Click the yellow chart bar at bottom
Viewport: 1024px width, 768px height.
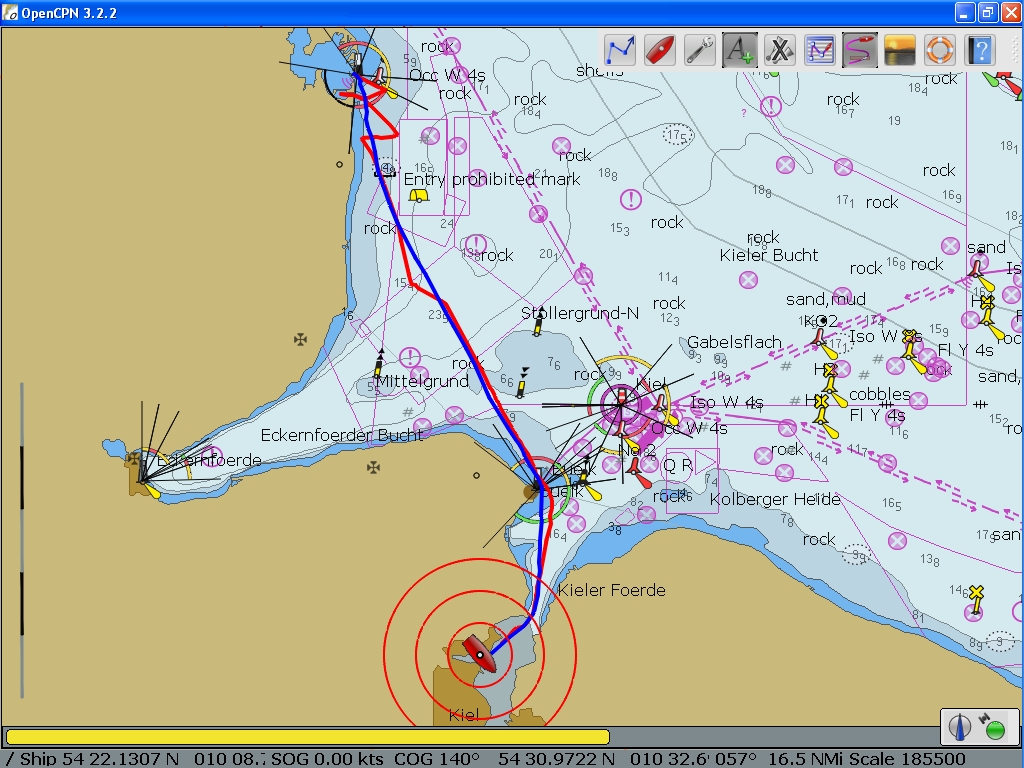click(x=308, y=737)
